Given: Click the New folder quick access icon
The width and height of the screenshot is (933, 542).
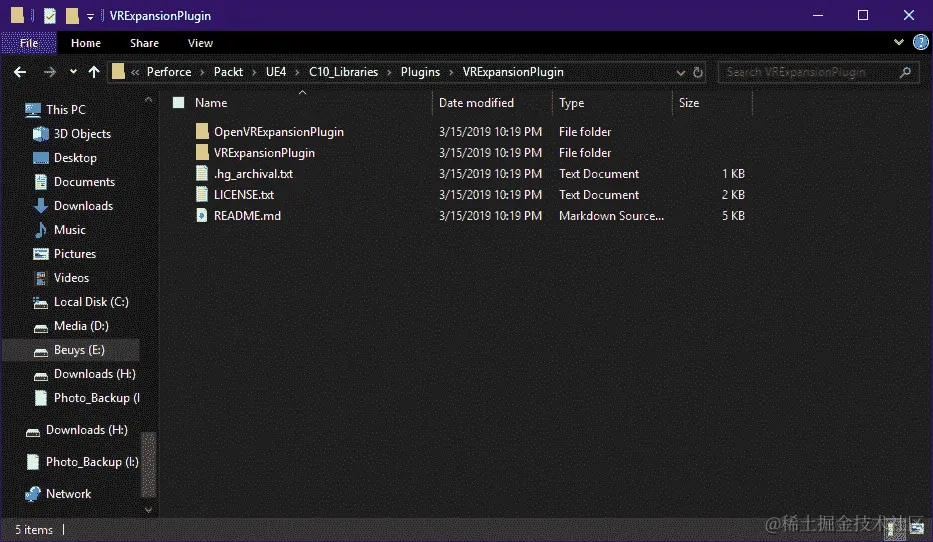Looking at the screenshot, I should (x=72, y=15).
